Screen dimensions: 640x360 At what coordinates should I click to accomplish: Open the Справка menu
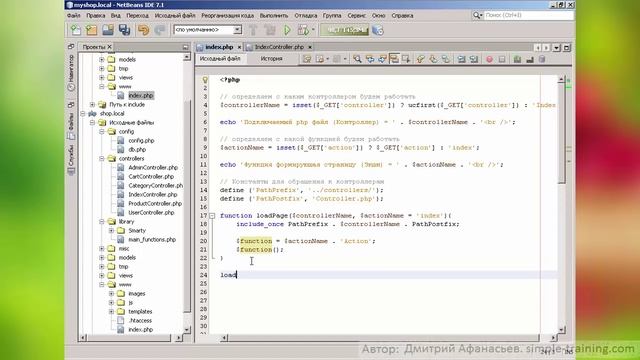pos(402,16)
